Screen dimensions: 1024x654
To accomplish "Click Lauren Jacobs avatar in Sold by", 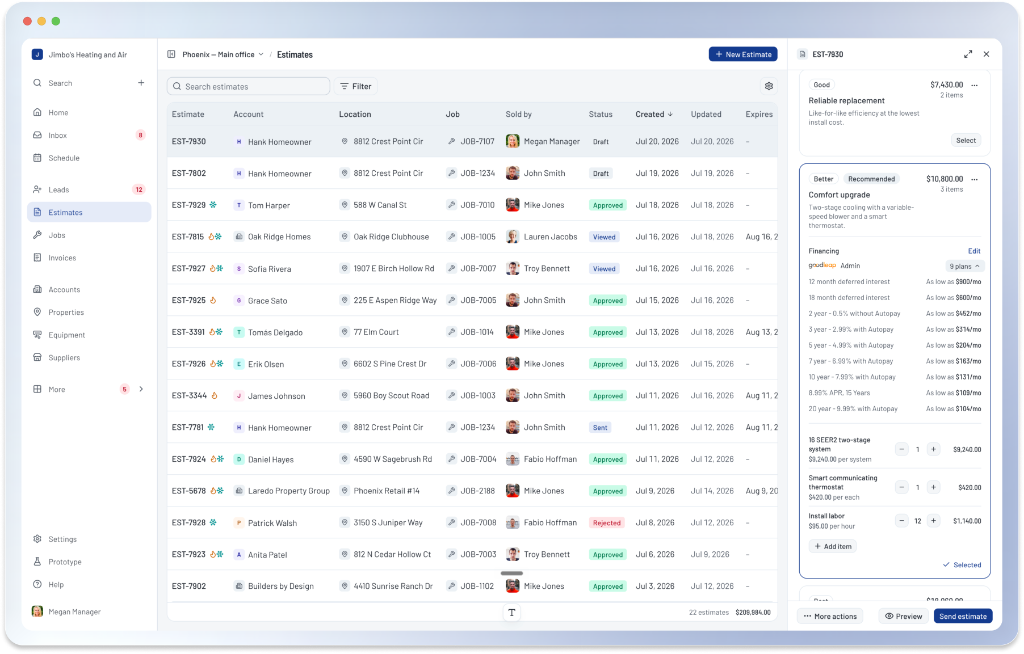I will (513, 237).
